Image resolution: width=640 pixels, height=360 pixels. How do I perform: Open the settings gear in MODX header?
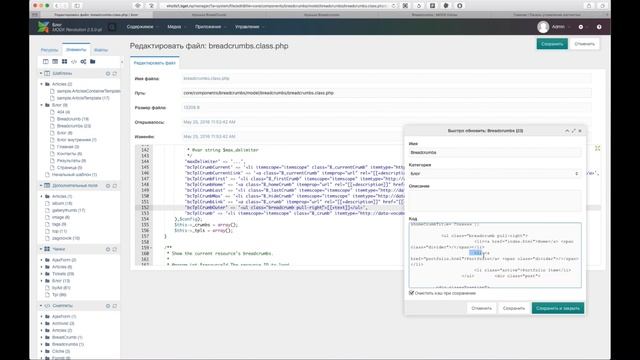click(x=581, y=27)
